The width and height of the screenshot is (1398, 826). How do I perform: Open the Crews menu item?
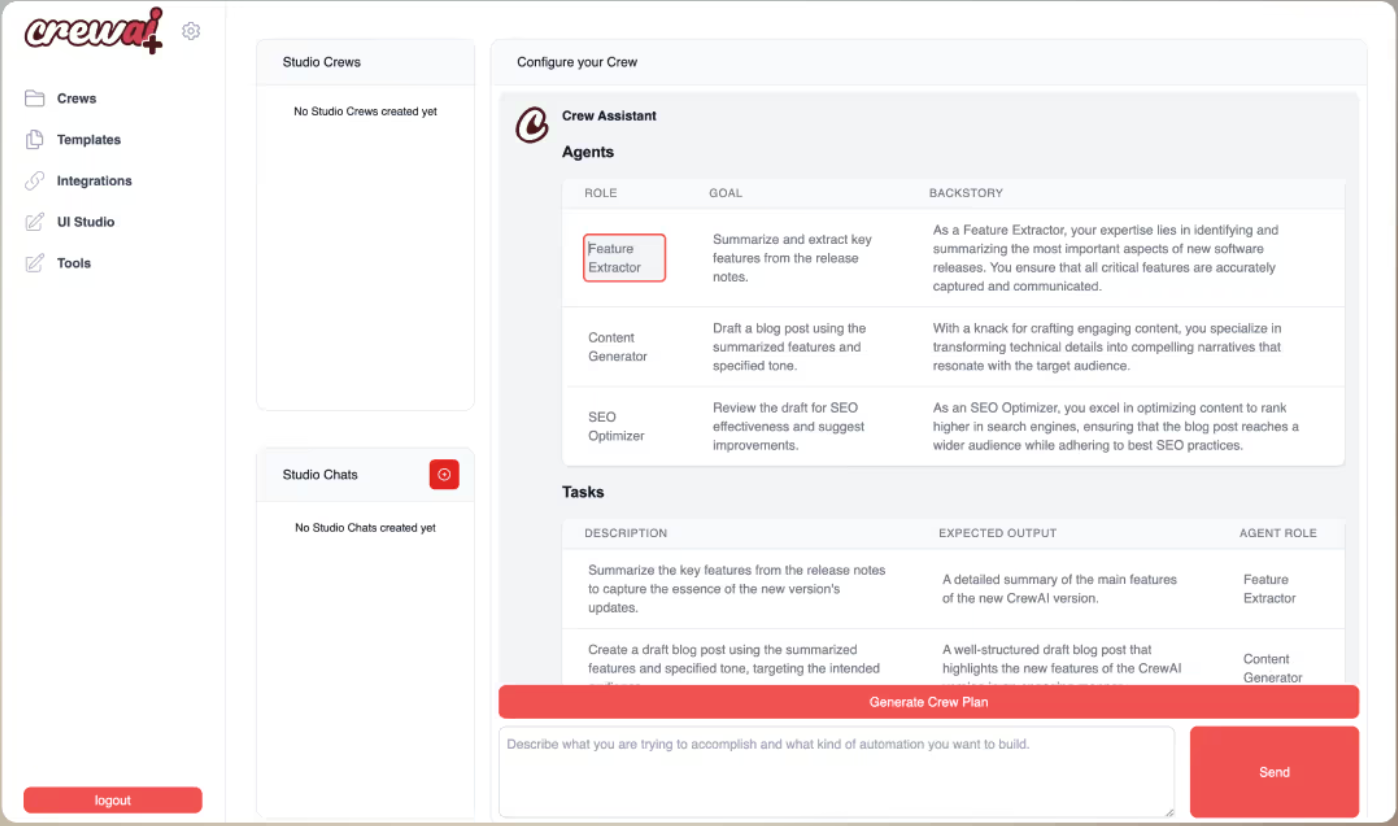coord(77,98)
